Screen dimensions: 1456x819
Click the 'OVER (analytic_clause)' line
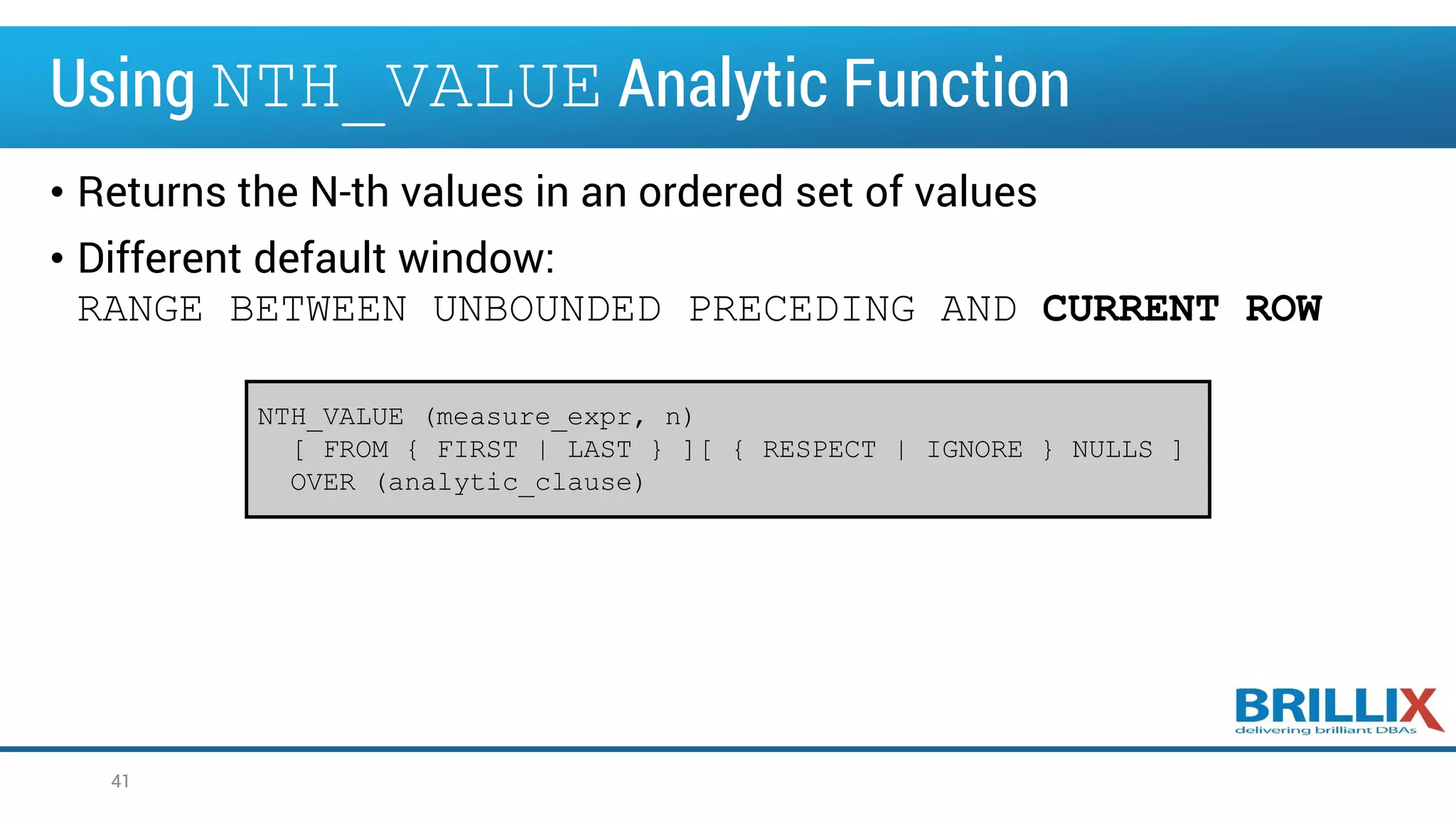(x=467, y=483)
